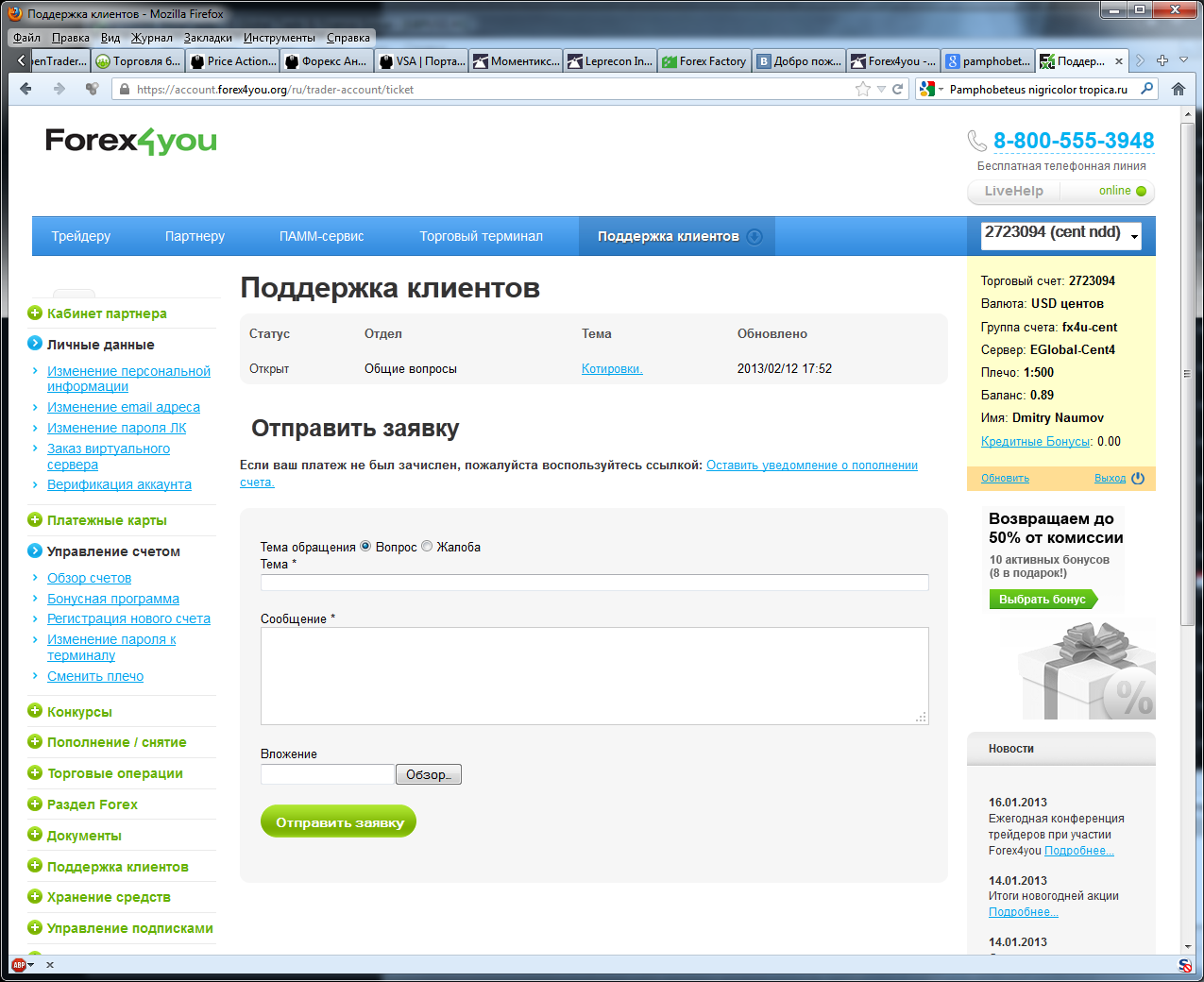This screenshot has width=1204, height=982.
Task: Click the Тема text input field
Action: [x=594, y=582]
